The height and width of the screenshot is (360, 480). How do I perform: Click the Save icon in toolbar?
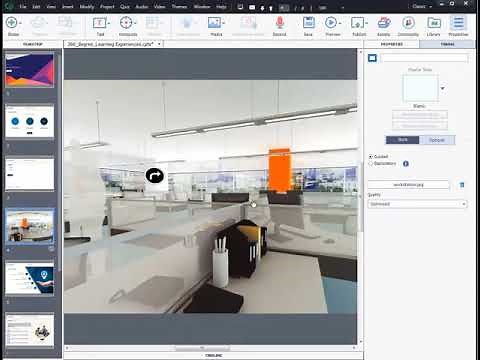[309, 23]
